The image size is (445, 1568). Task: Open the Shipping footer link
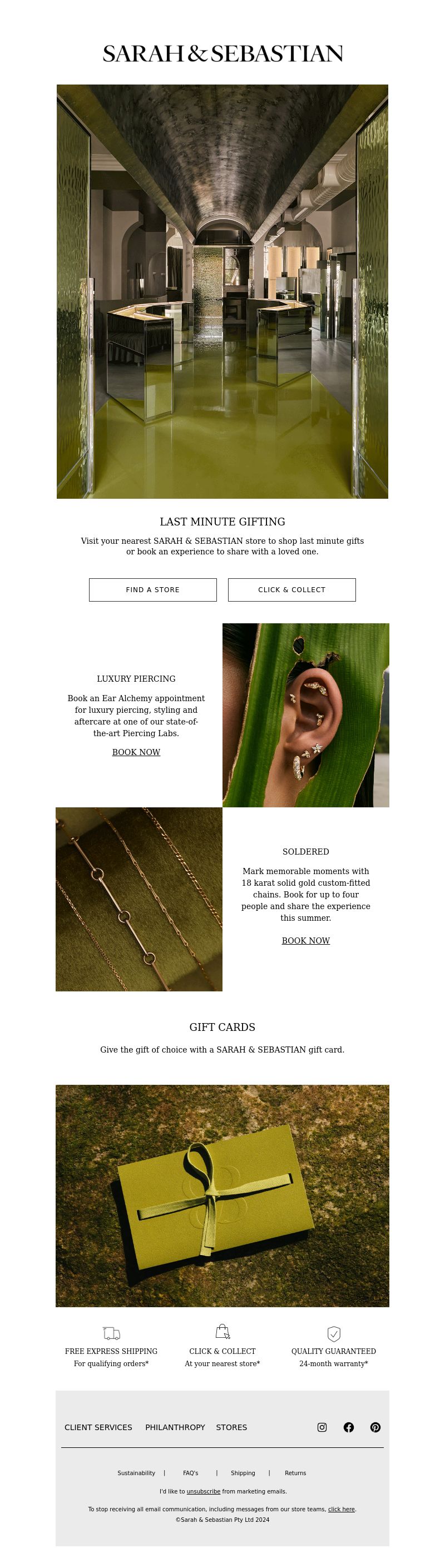pos(243,1472)
